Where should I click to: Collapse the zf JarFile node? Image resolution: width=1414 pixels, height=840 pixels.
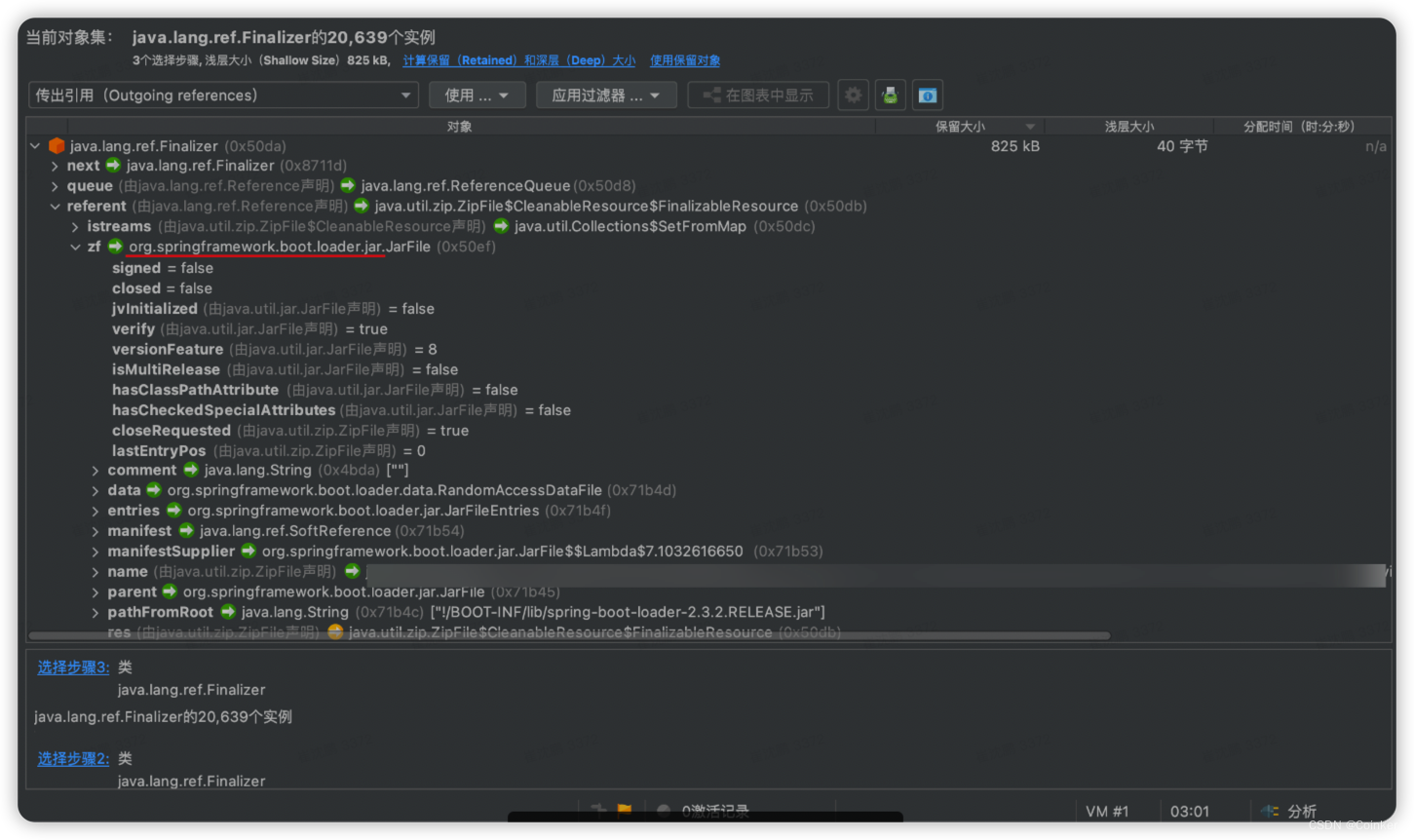[x=75, y=247]
